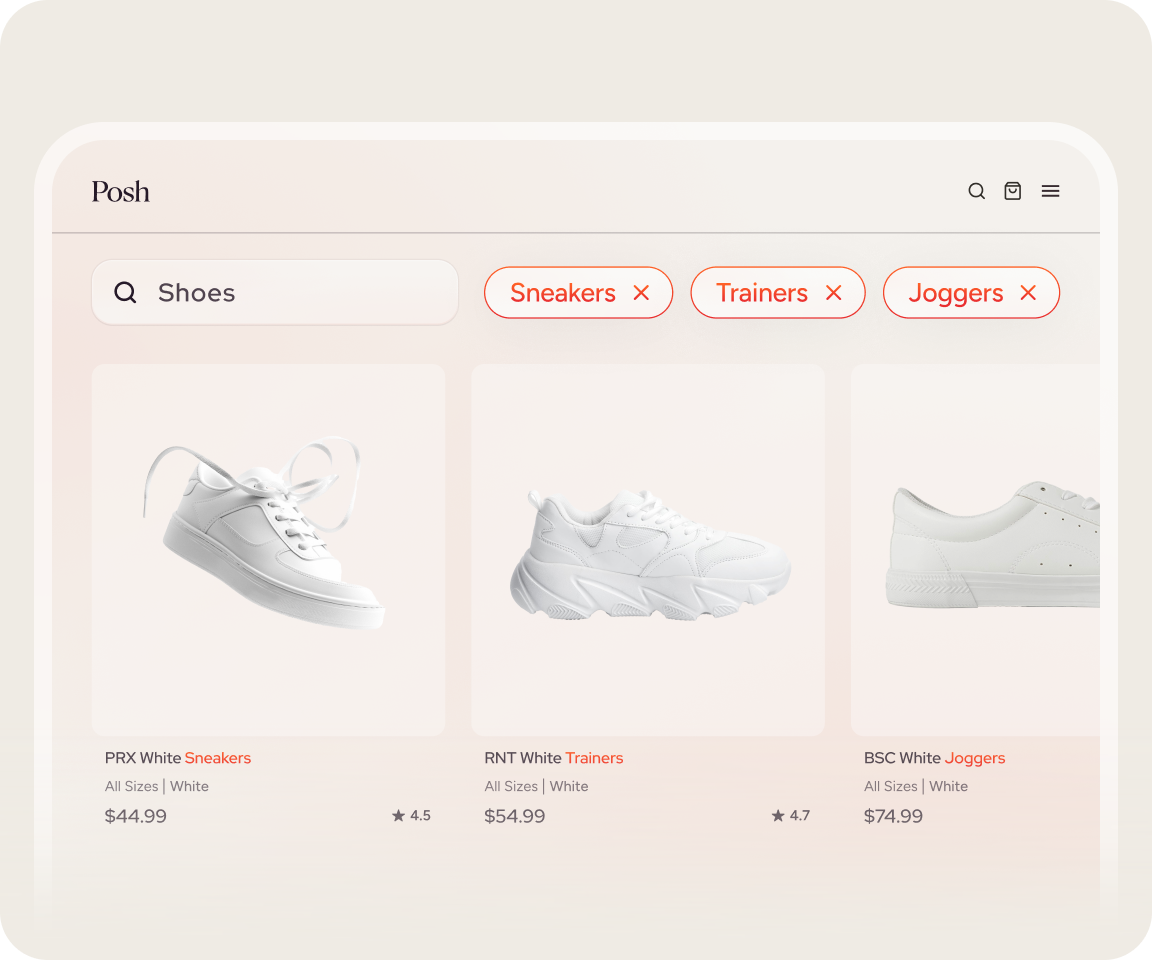The image size is (1152, 960).
Task: Open the shopping bag cart icon
Action: [1013, 191]
